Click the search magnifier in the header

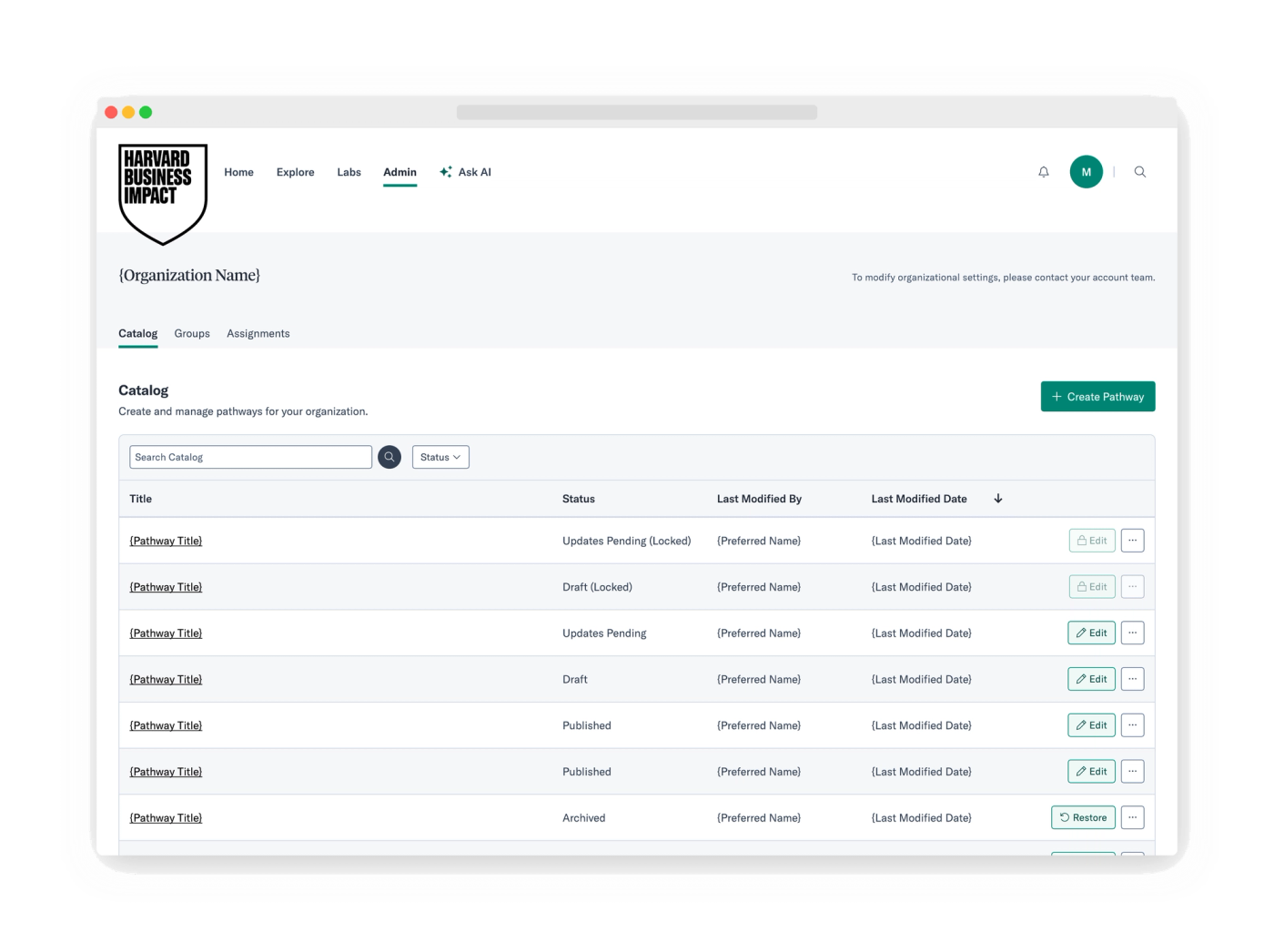pos(1140,172)
